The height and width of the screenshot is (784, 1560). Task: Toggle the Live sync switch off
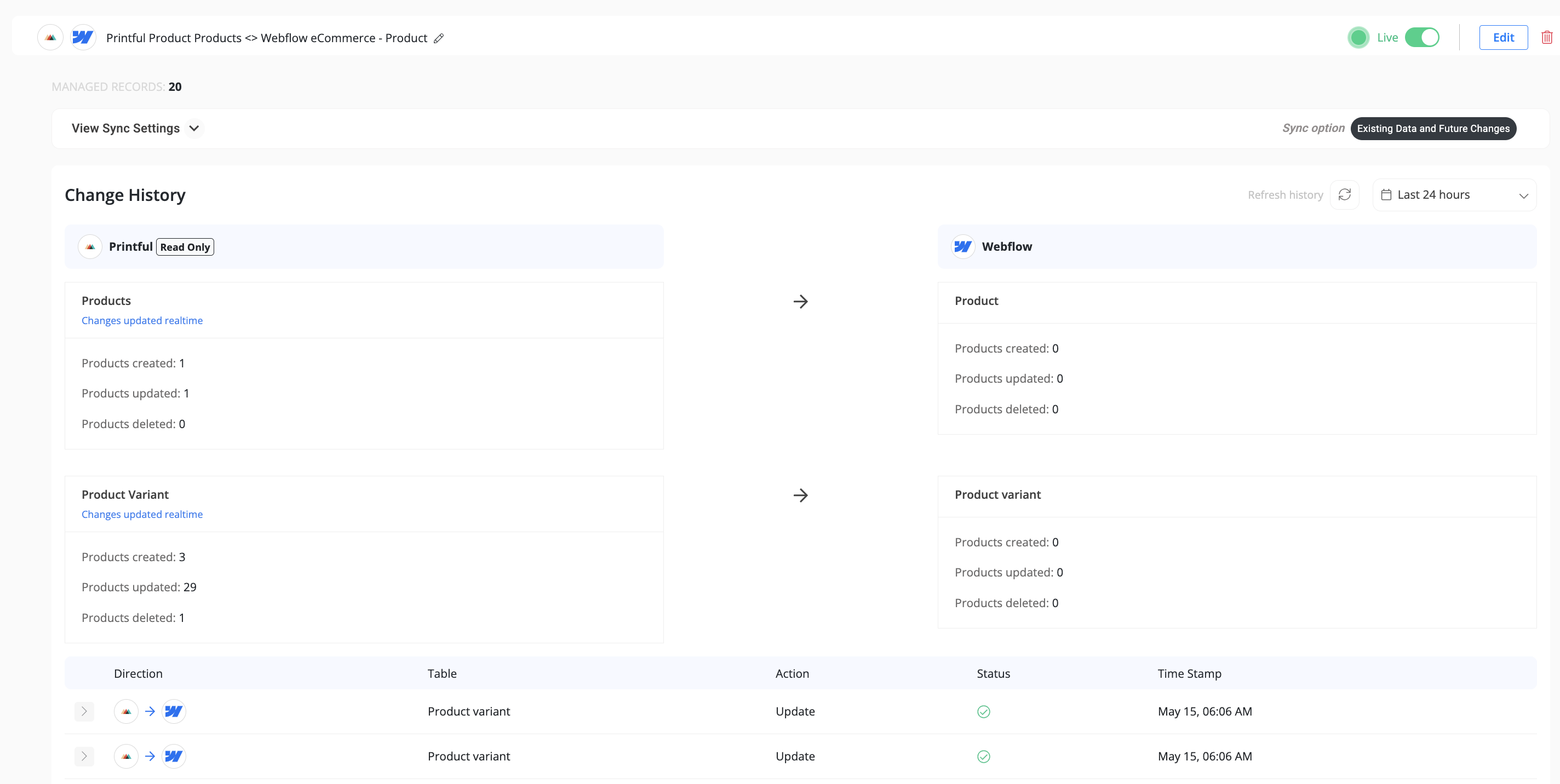tap(1422, 38)
